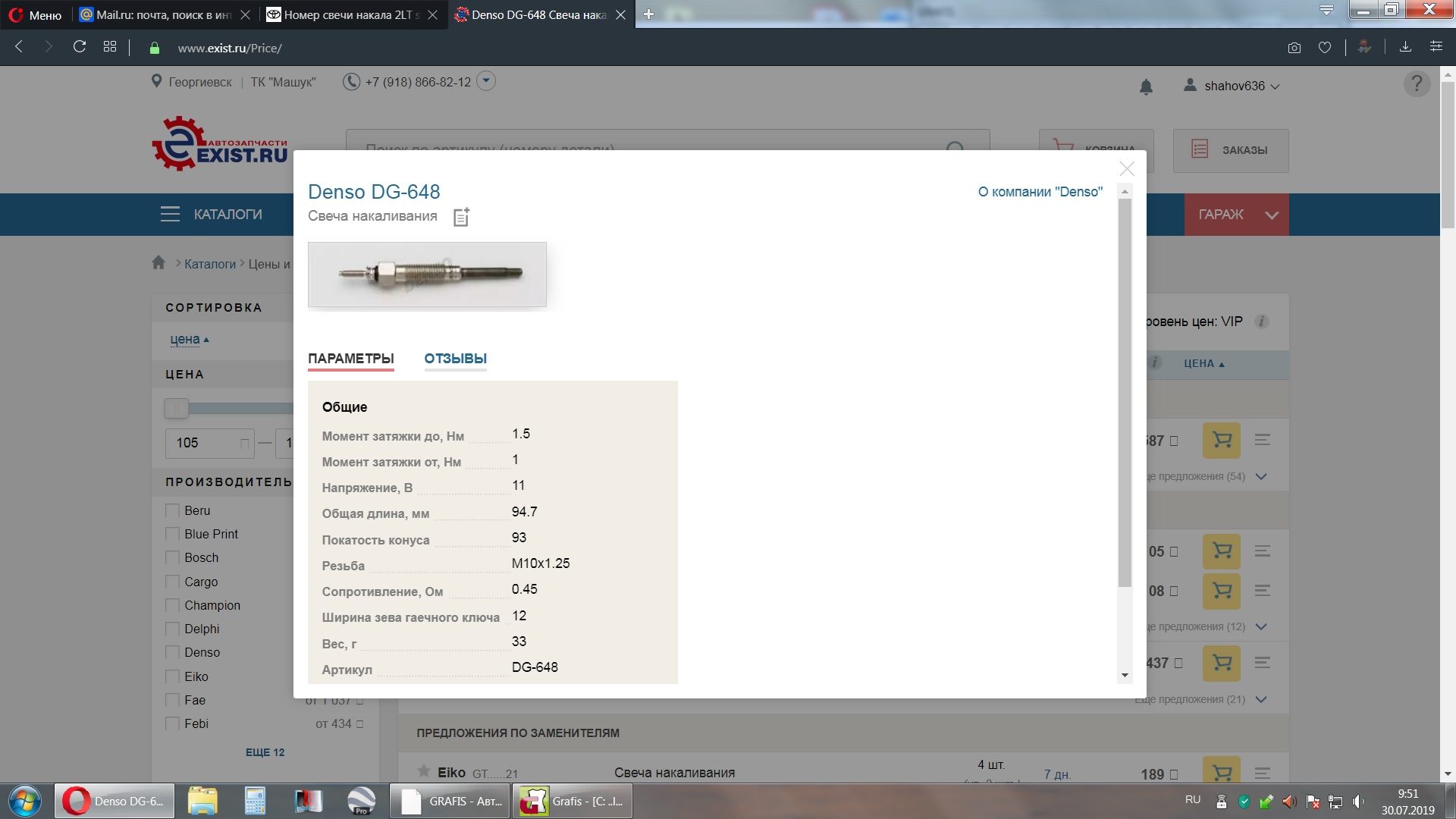This screenshot has width=1456, height=819.
Task: Tick the Bosch manufacturer checkbox
Action: (x=173, y=557)
